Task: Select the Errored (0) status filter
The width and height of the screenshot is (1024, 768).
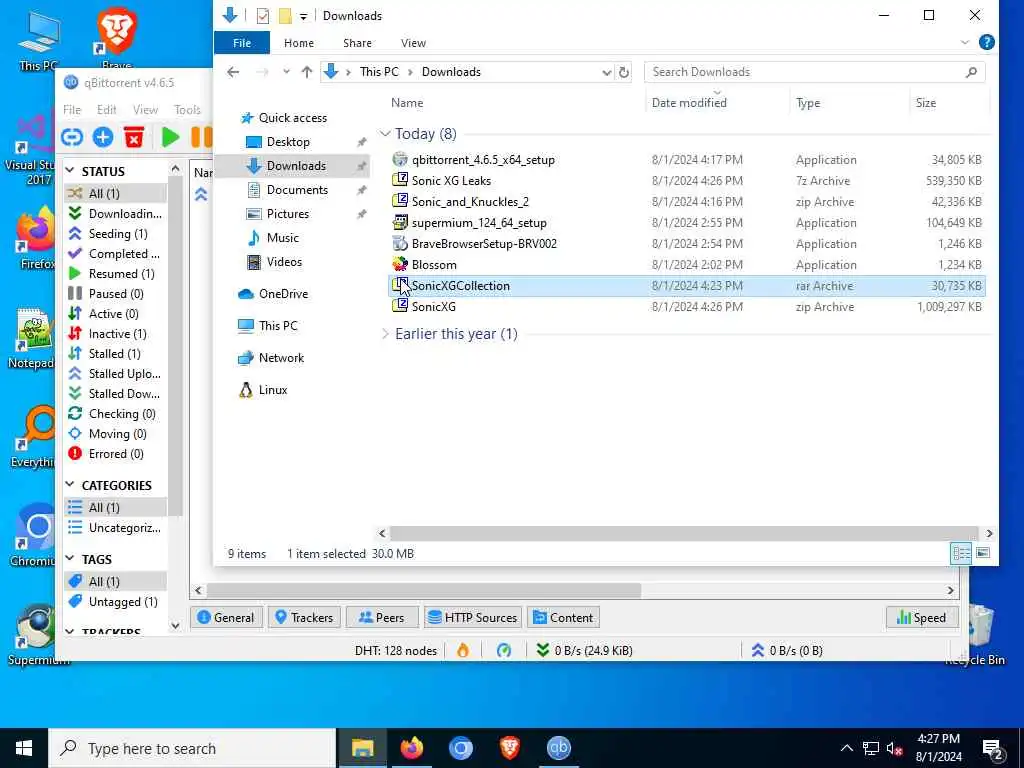Action: click(116, 454)
